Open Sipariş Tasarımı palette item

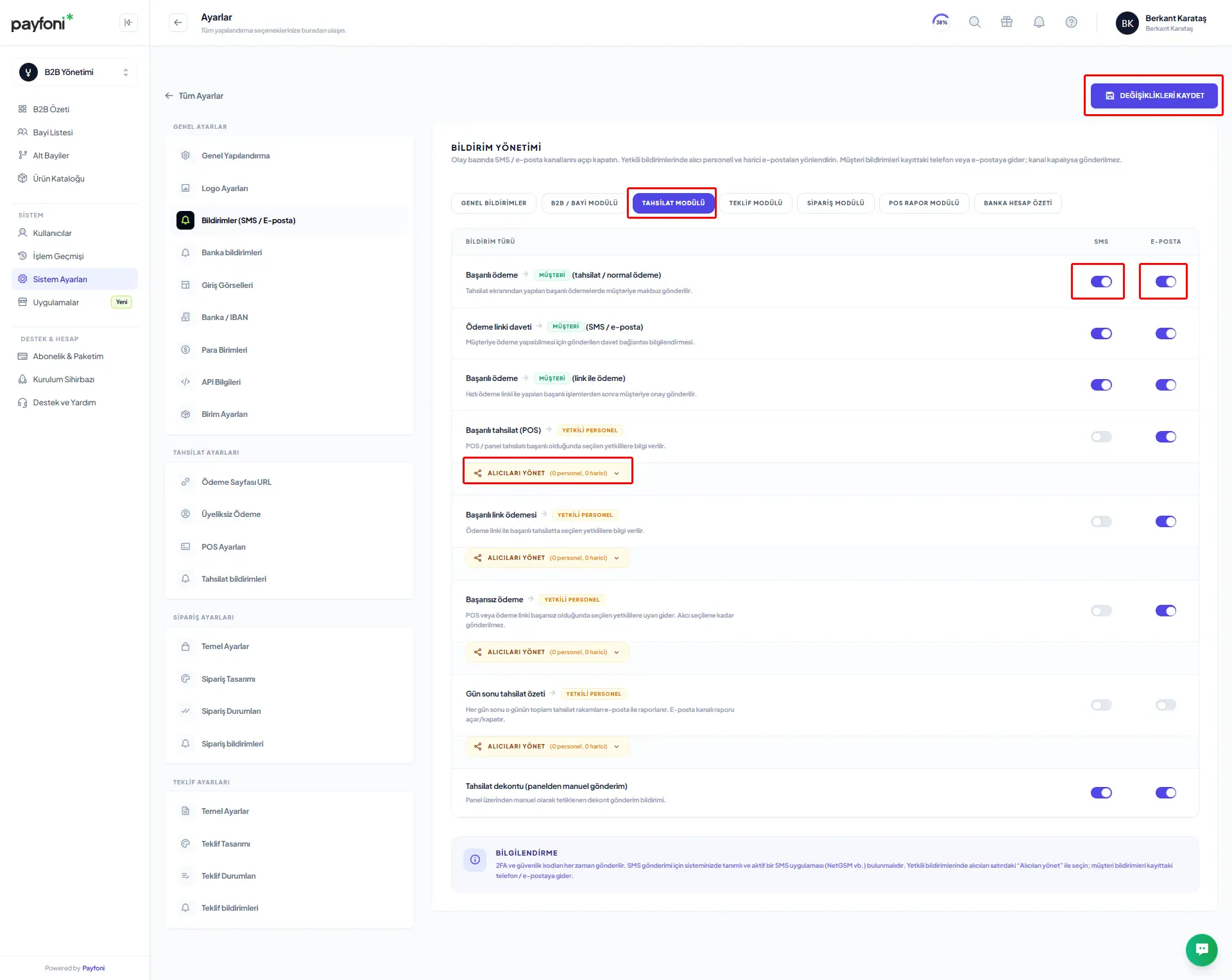point(289,679)
